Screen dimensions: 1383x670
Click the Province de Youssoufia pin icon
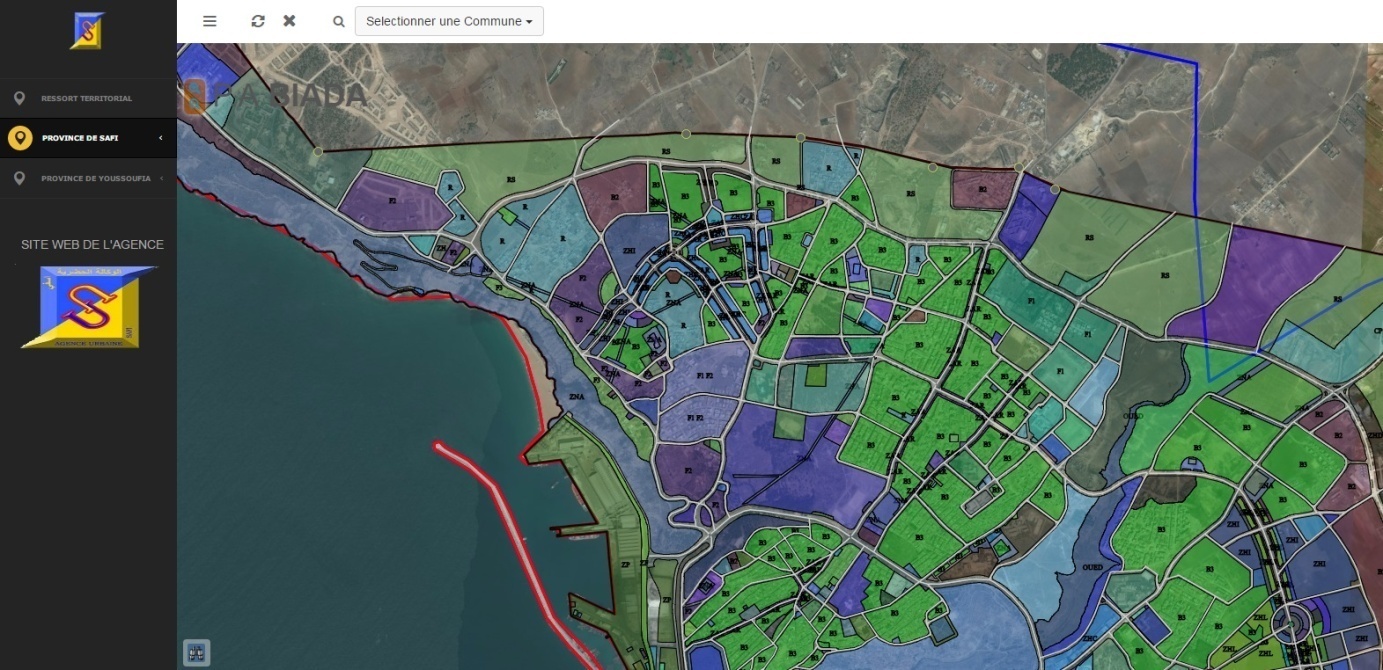[19, 178]
